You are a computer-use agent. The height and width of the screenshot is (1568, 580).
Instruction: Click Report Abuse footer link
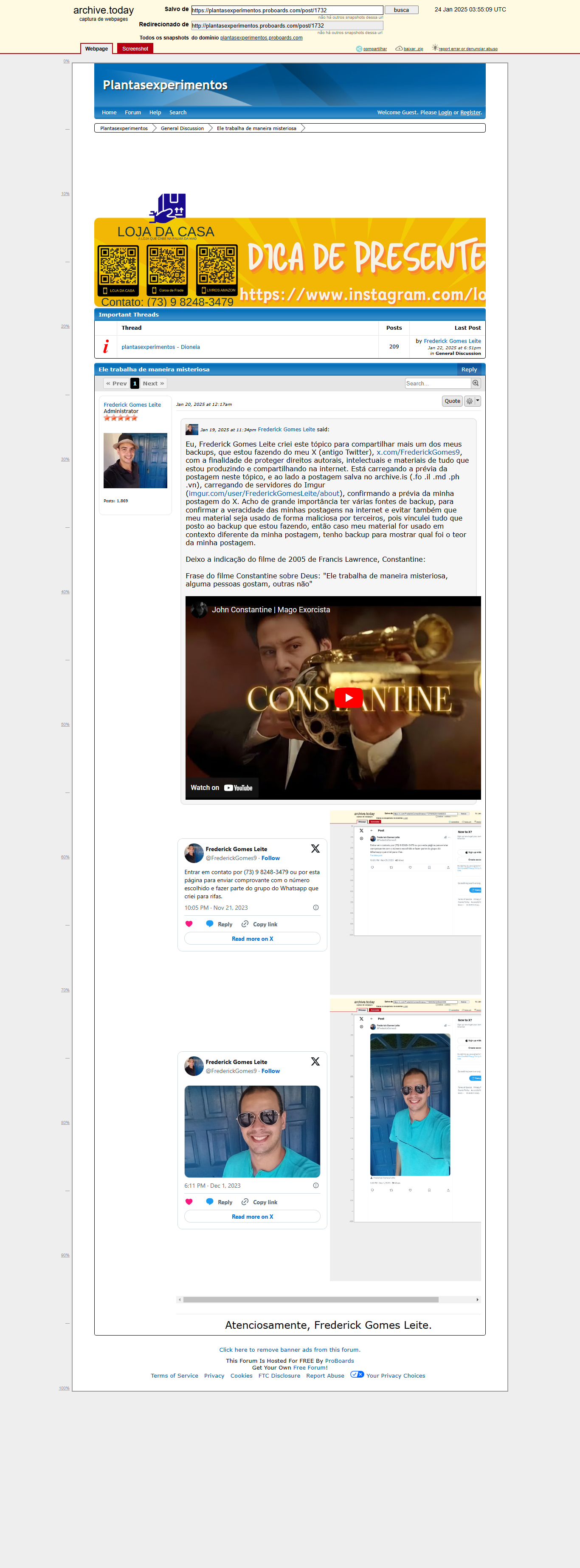325,1376
